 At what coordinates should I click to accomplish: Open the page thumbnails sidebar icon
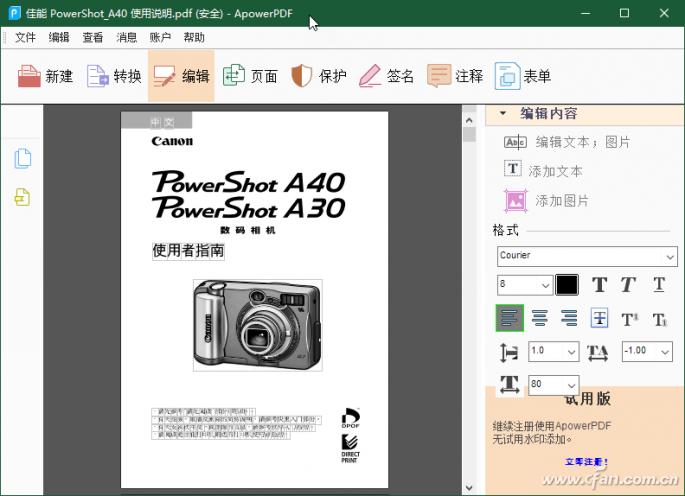pyautogui.click(x=22, y=159)
